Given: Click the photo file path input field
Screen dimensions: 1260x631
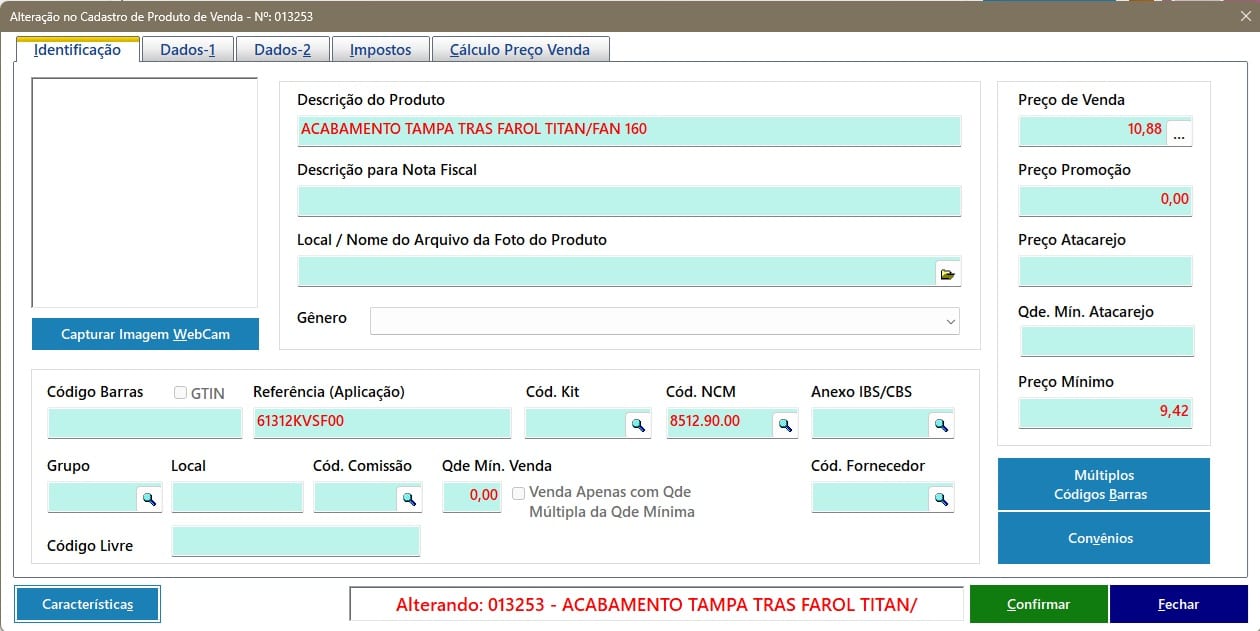Looking at the screenshot, I should pyautogui.click(x=616, y=271).
